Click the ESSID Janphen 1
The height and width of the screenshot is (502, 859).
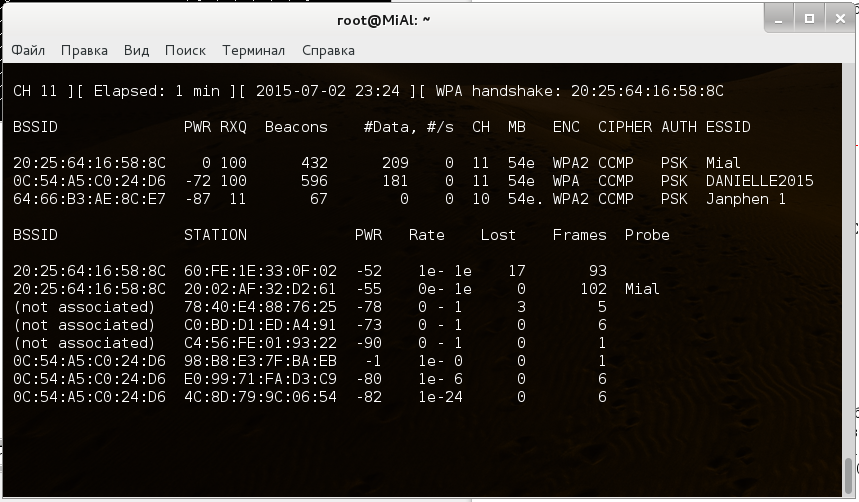coord(746,199)
